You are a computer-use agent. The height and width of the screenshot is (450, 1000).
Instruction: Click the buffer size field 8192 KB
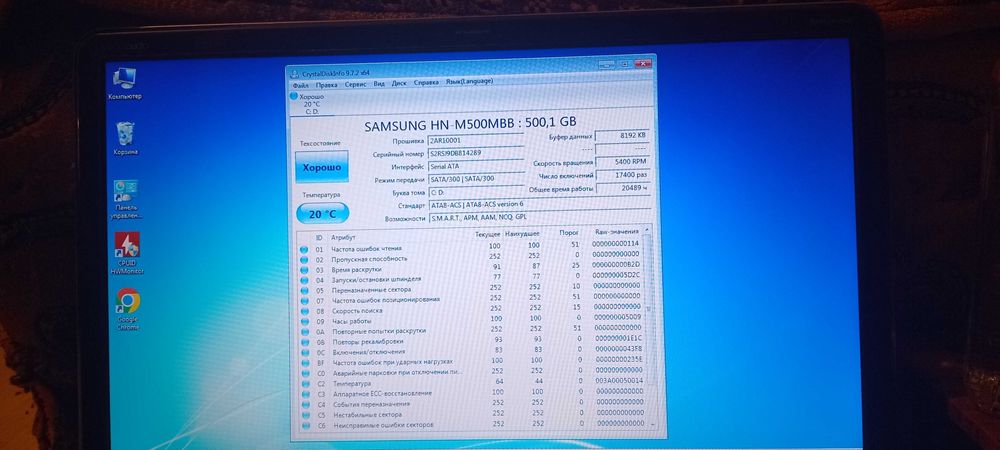(x=623, y=136)
